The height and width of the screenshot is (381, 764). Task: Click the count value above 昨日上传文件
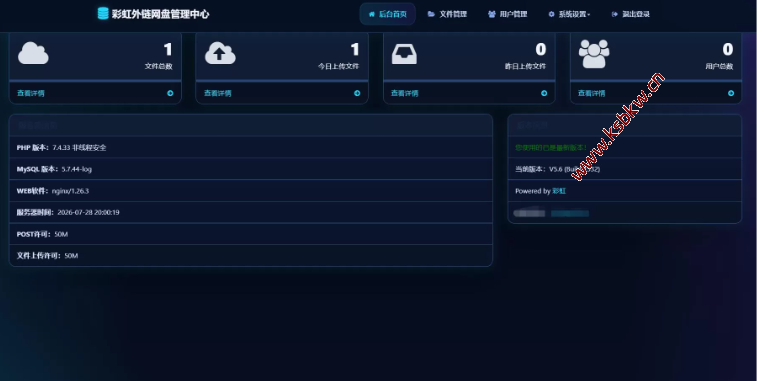(x=541, y=49)
